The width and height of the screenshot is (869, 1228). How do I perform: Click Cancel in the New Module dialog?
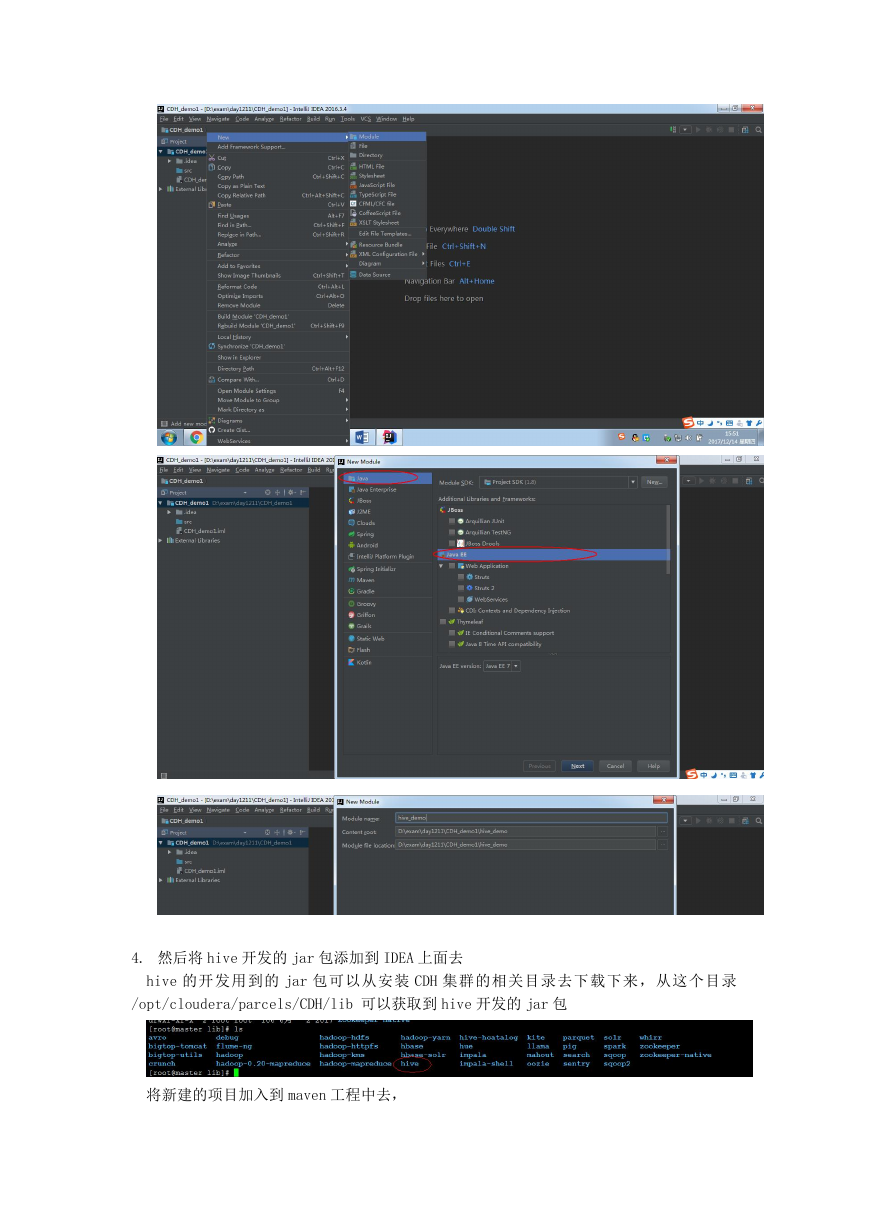coord(615,766)
